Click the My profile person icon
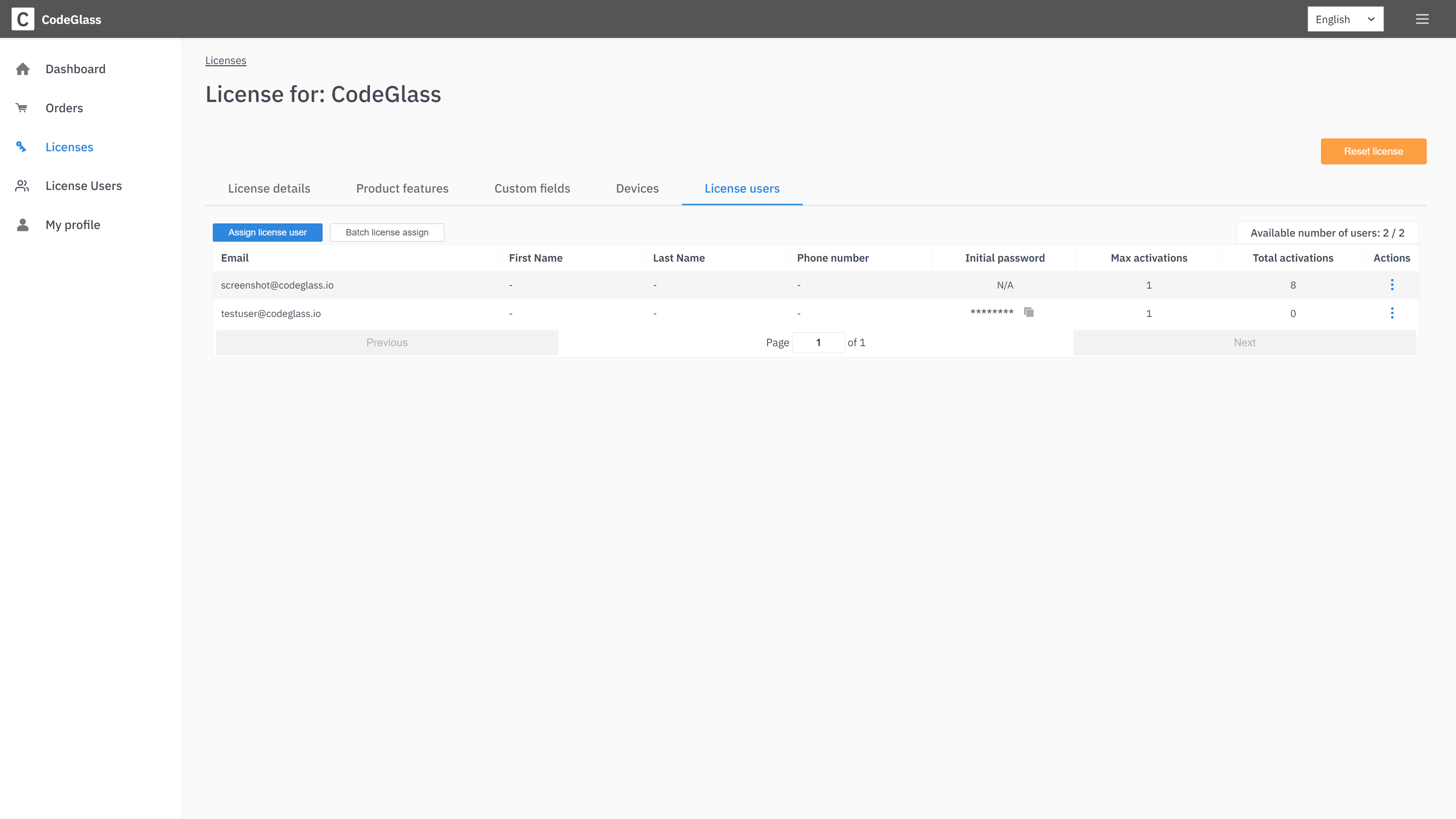The height and width of the screenshot is (819, 1456). click(23, 225)
